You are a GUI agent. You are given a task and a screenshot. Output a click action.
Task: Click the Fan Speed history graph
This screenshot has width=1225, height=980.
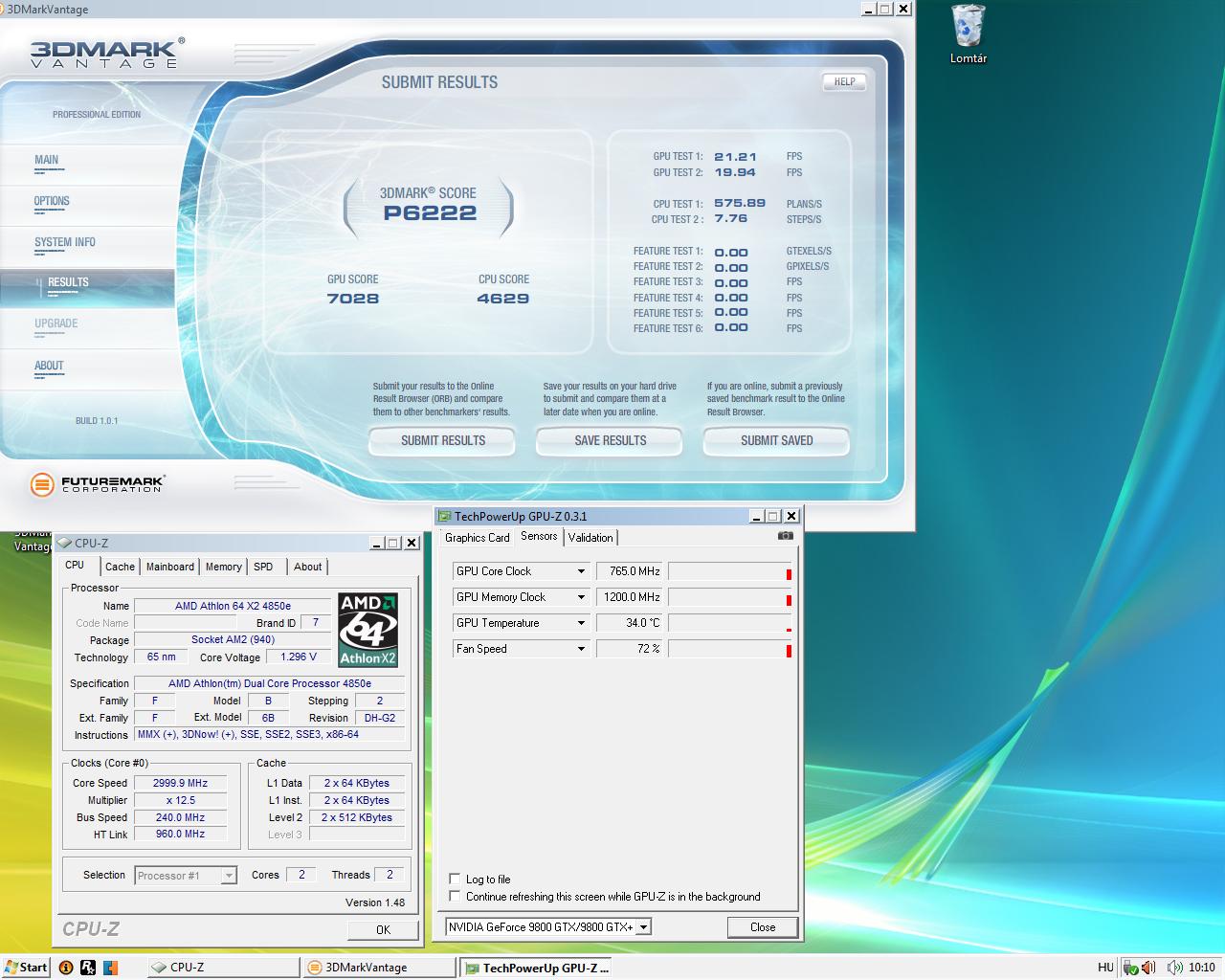[x=731, y=649]
